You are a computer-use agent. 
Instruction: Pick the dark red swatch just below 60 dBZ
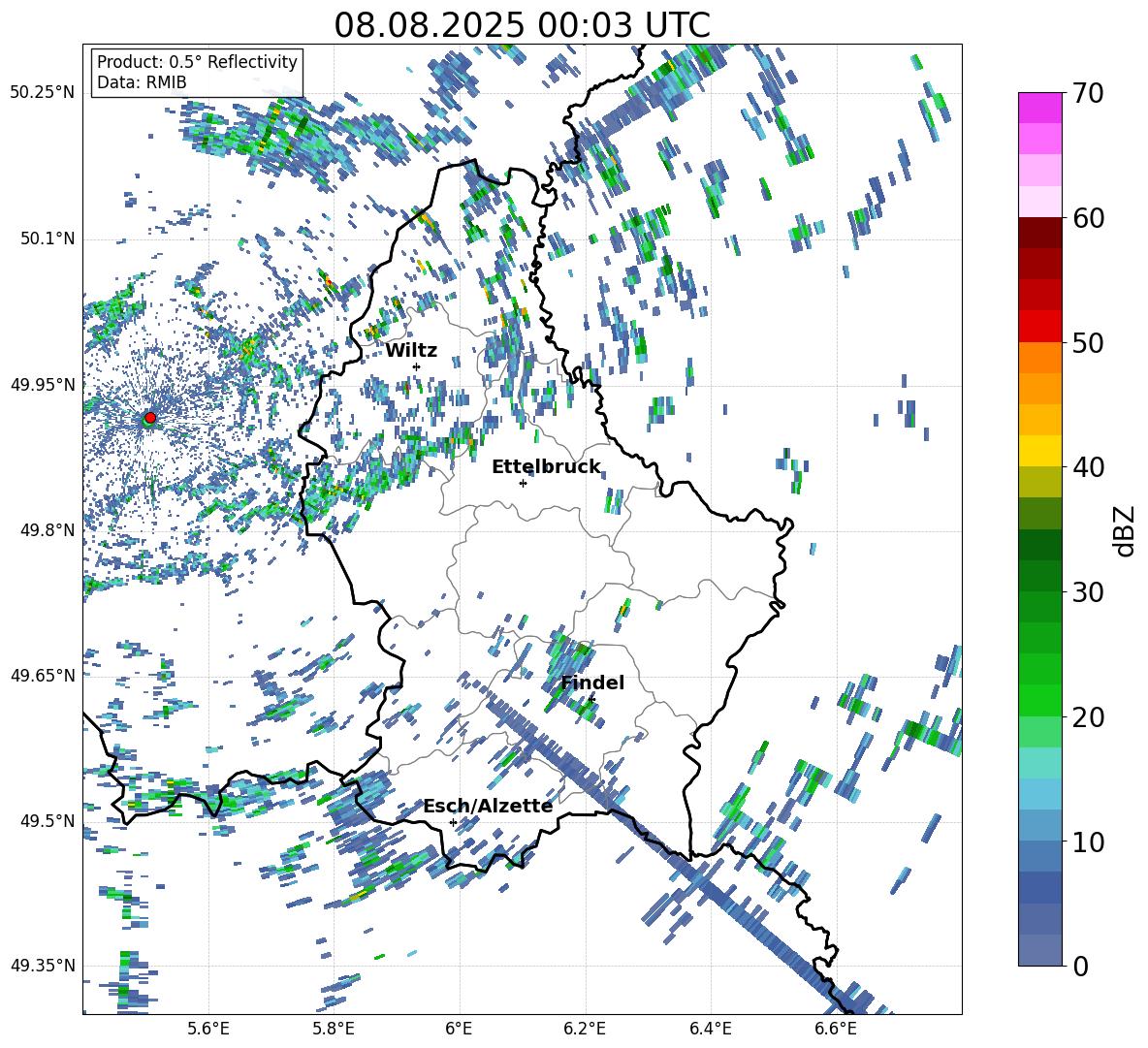click(1039, 233)
